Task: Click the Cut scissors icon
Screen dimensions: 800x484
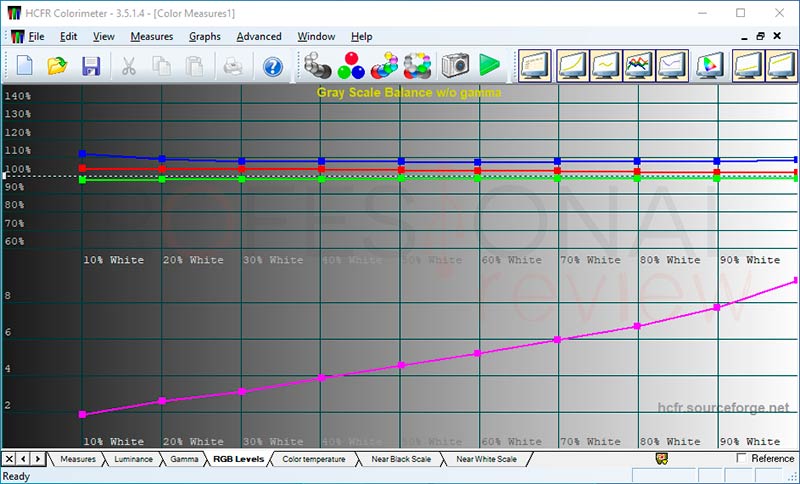Action: (x=129, y=66)
